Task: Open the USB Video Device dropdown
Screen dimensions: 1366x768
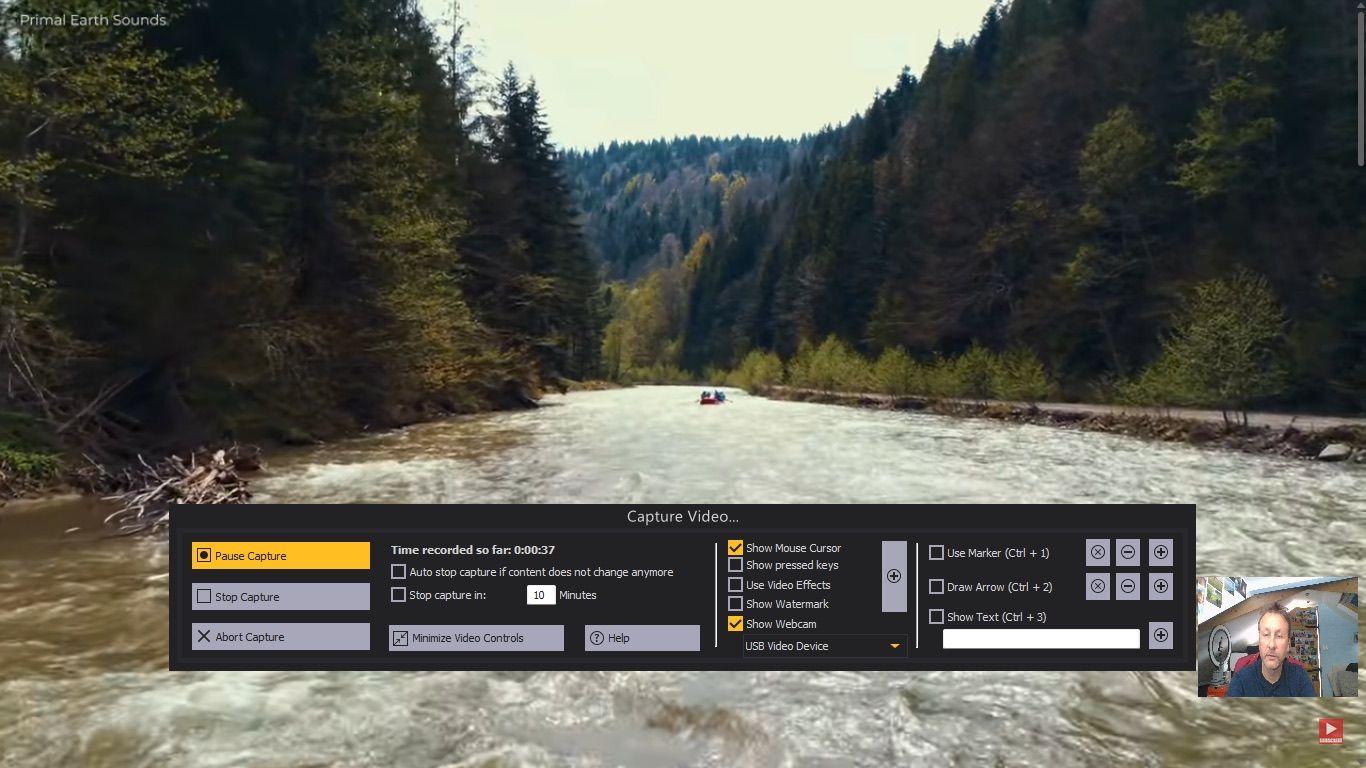Action: 895,646
